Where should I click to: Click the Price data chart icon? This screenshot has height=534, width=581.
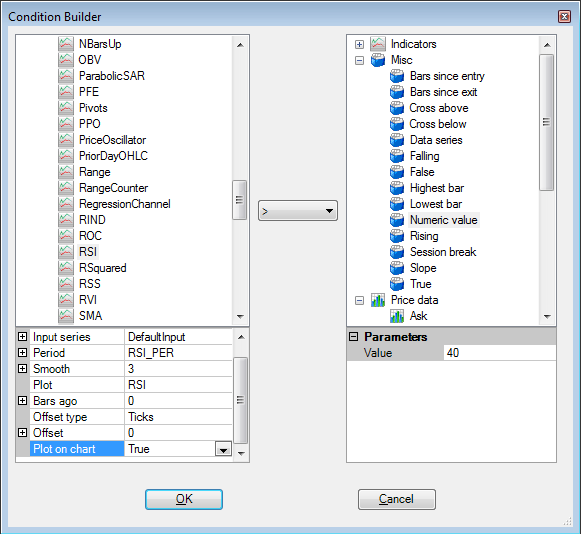click(x=378, y=300)
